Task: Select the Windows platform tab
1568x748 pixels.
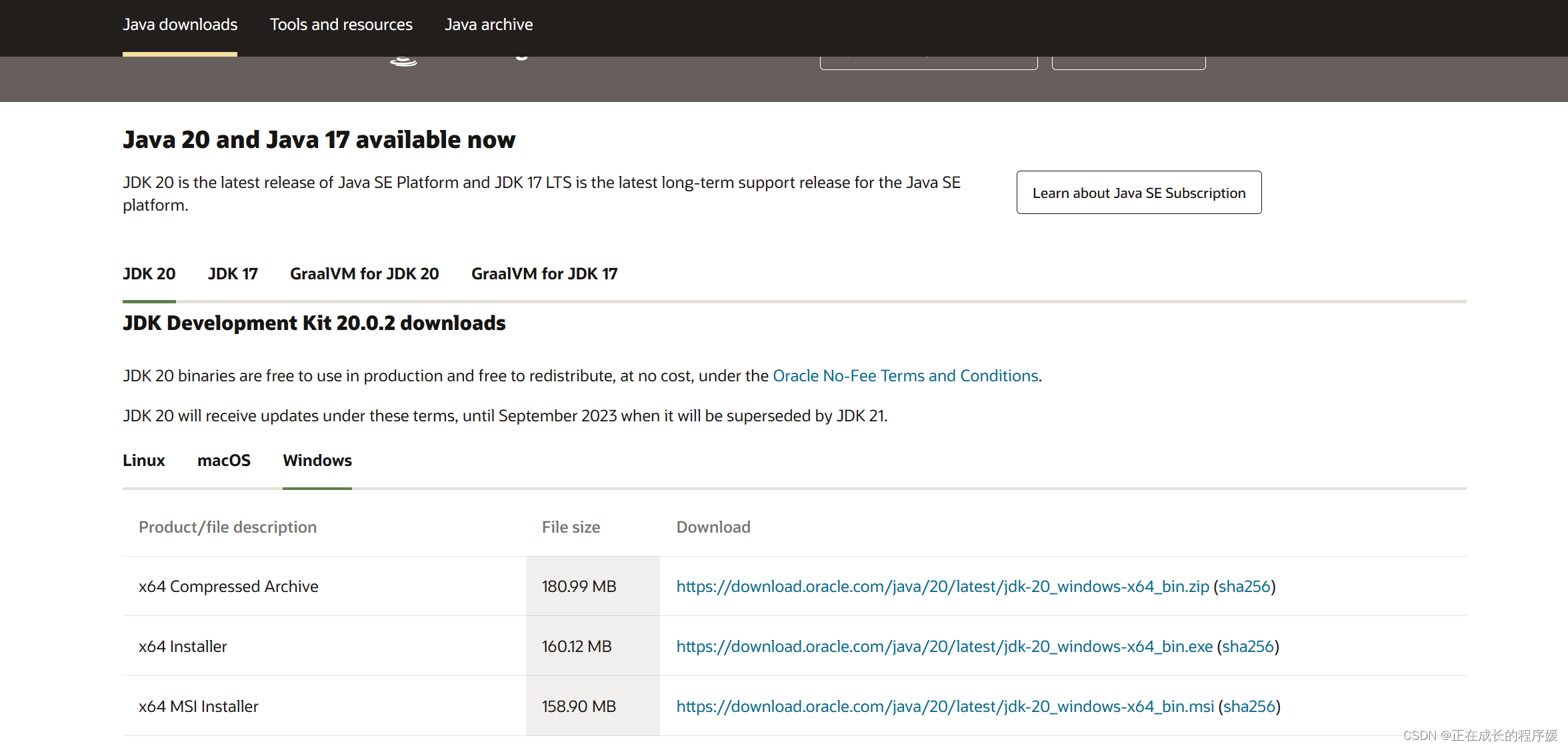Action: [317, 461]
